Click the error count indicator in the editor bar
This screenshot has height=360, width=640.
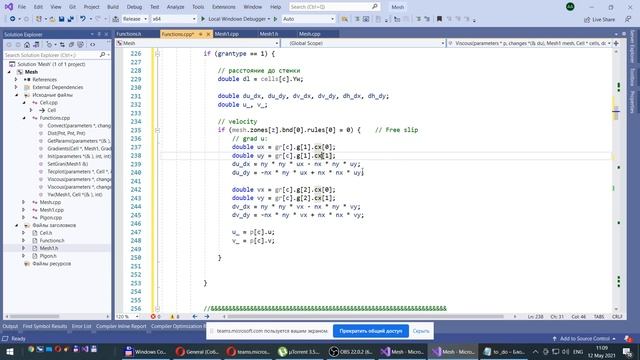point(156,316)
